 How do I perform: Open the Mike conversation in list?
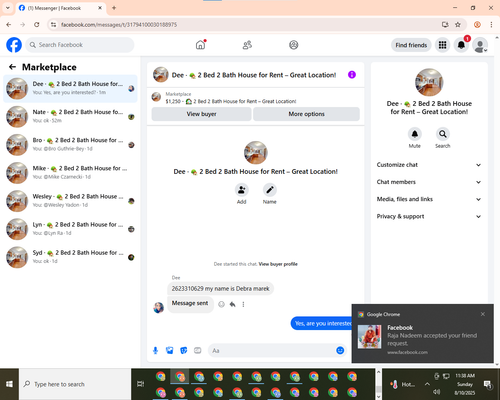click(70, 173)
